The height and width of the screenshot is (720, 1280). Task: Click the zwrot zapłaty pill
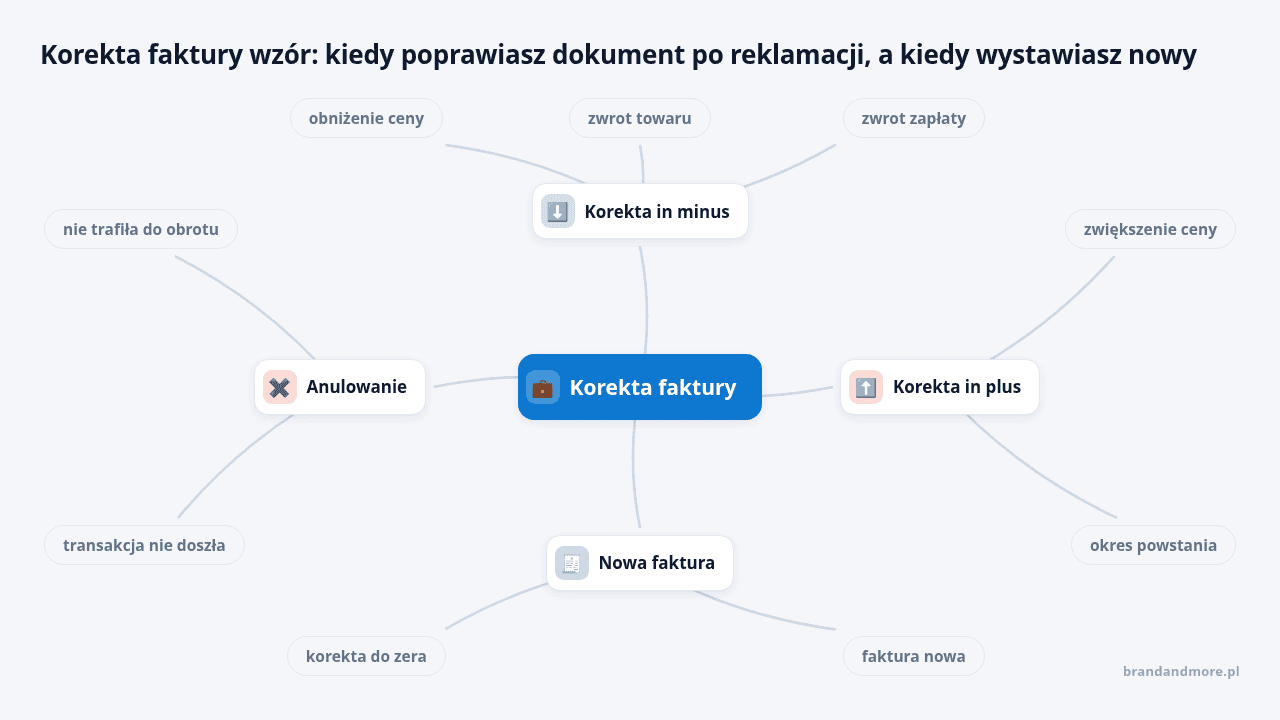click(x=914, y=118)
